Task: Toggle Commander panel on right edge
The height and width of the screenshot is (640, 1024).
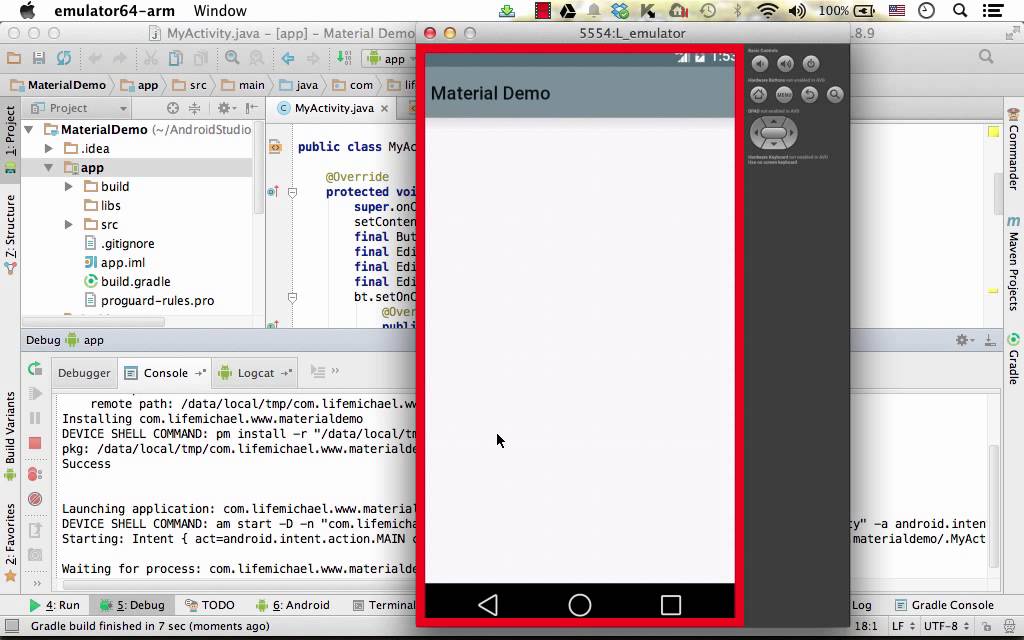Action: click(x=1013, y=150)
